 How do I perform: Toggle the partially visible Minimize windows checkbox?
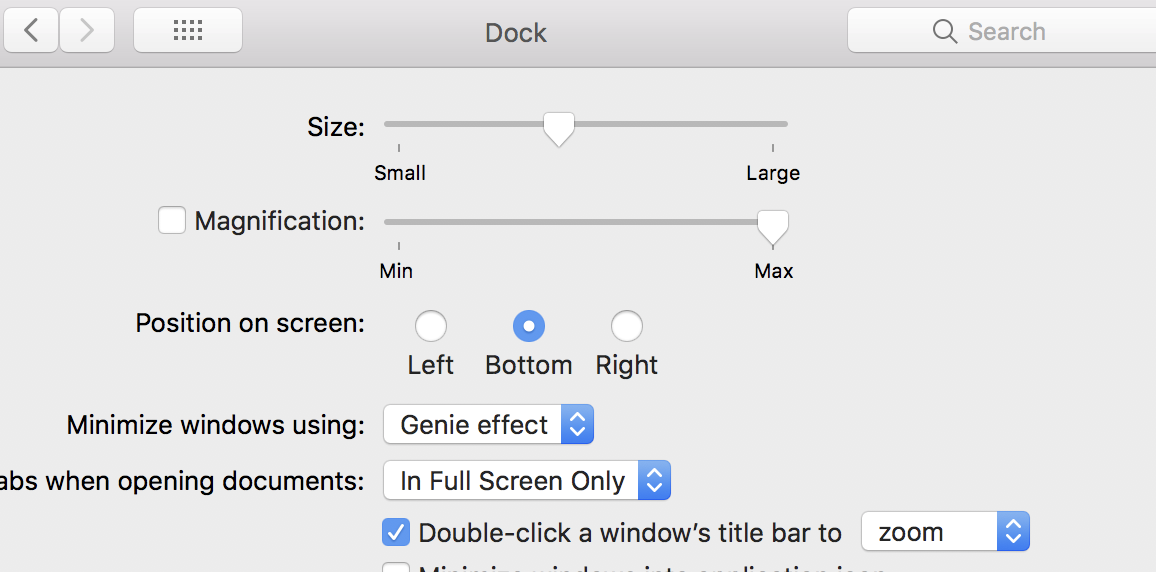(x=396, y=568)
